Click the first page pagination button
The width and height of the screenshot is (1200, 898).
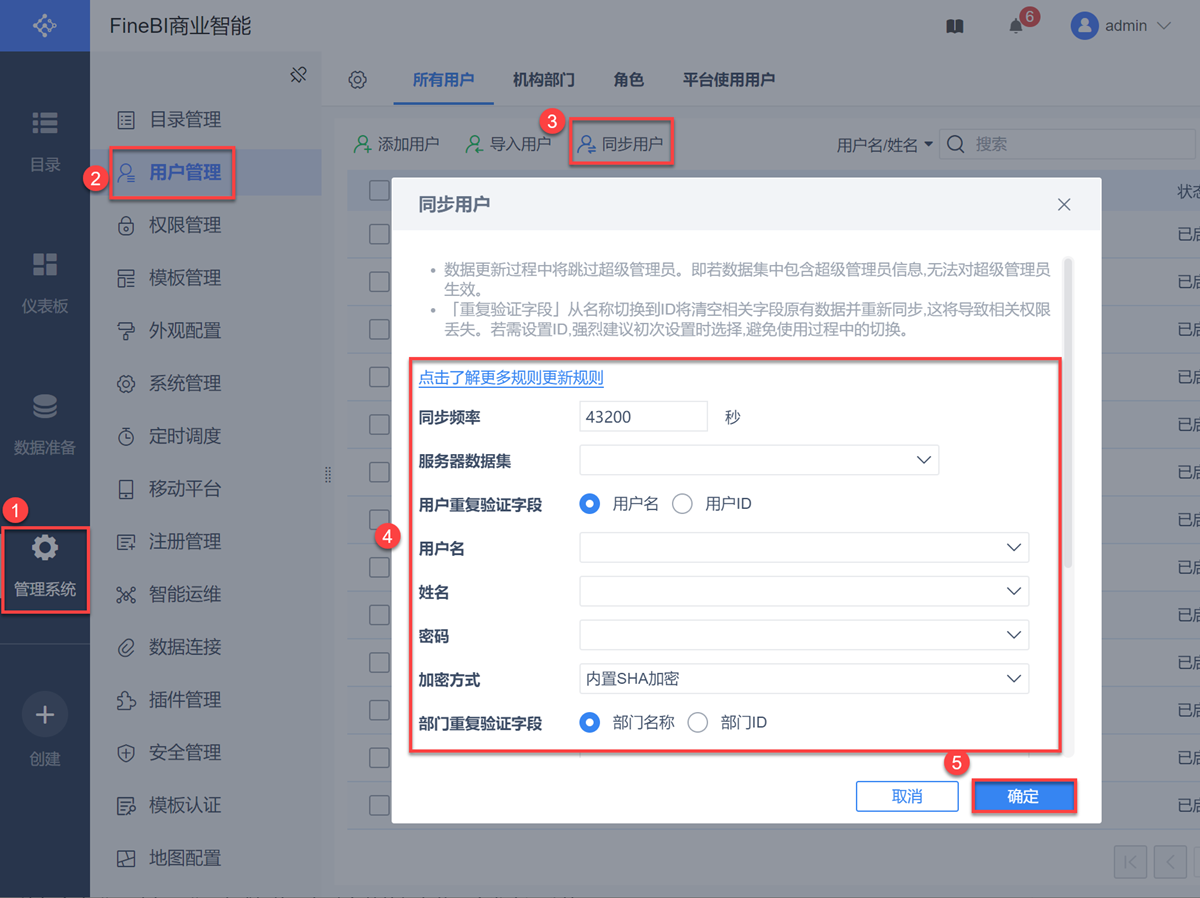click(x=1130, y=861)
